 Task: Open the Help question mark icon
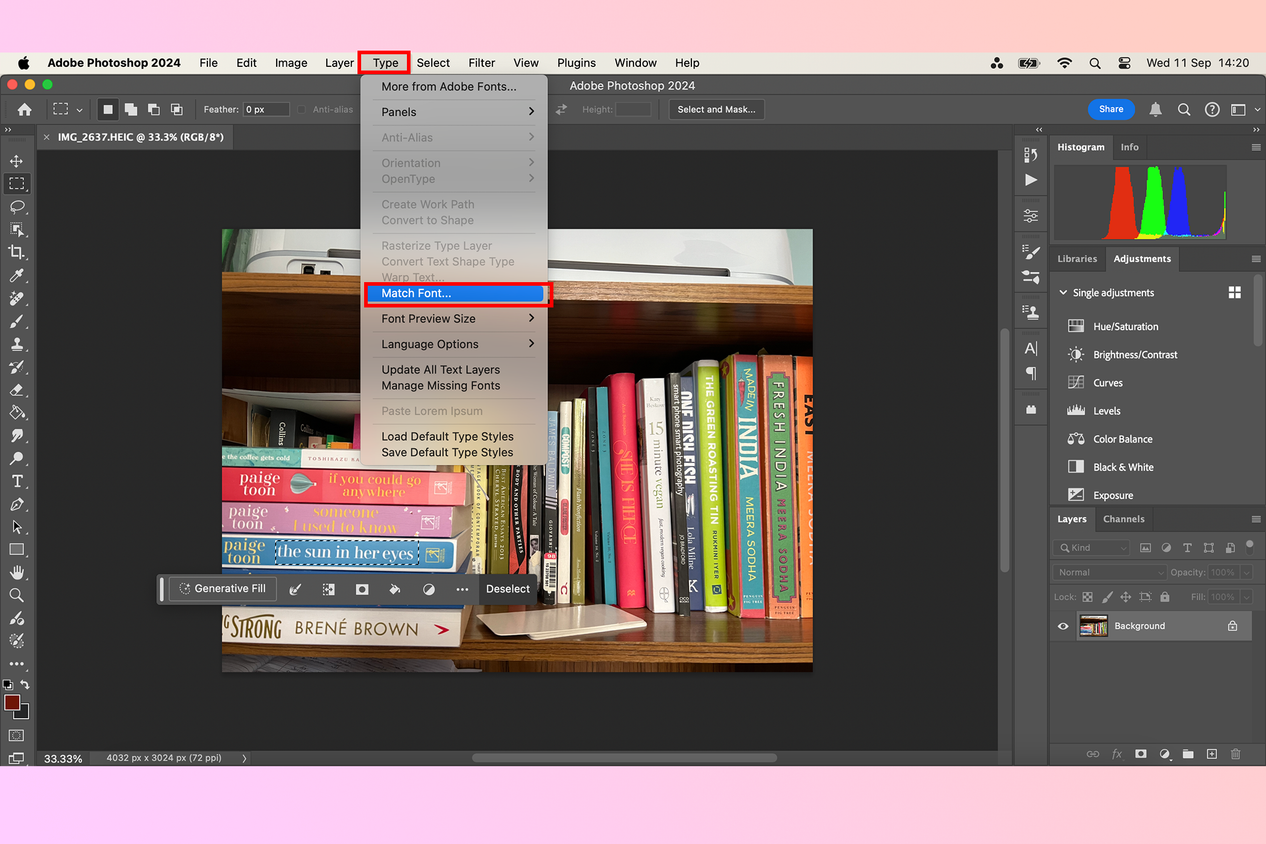tap(1212, 110)
